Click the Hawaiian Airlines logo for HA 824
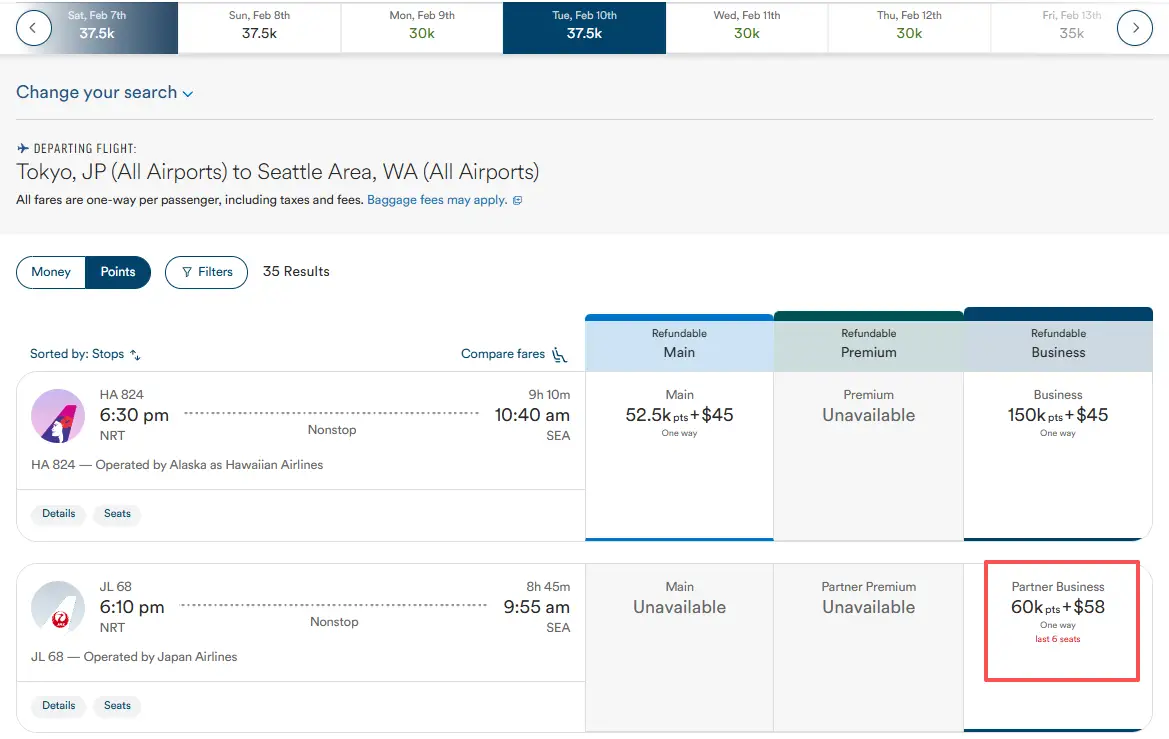The image size is (1169, 739). [x=58, y=415]
